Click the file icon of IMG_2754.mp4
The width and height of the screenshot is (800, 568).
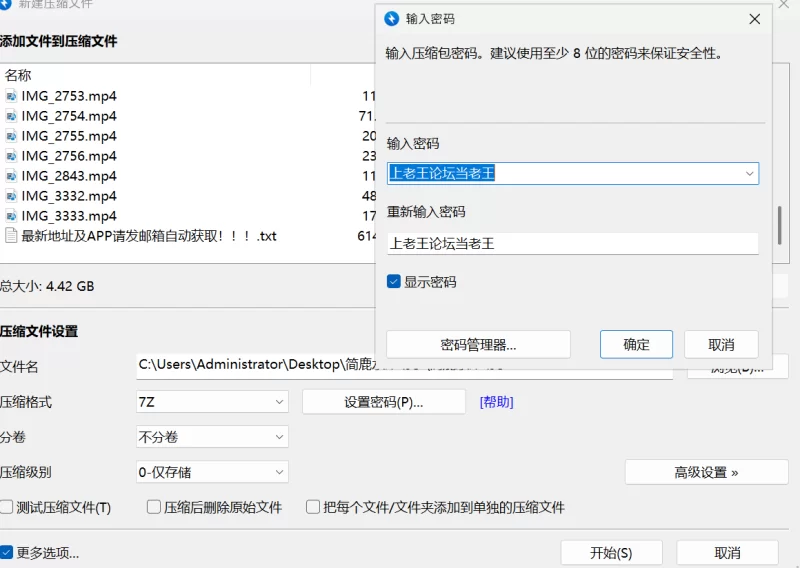coord(11,116)
